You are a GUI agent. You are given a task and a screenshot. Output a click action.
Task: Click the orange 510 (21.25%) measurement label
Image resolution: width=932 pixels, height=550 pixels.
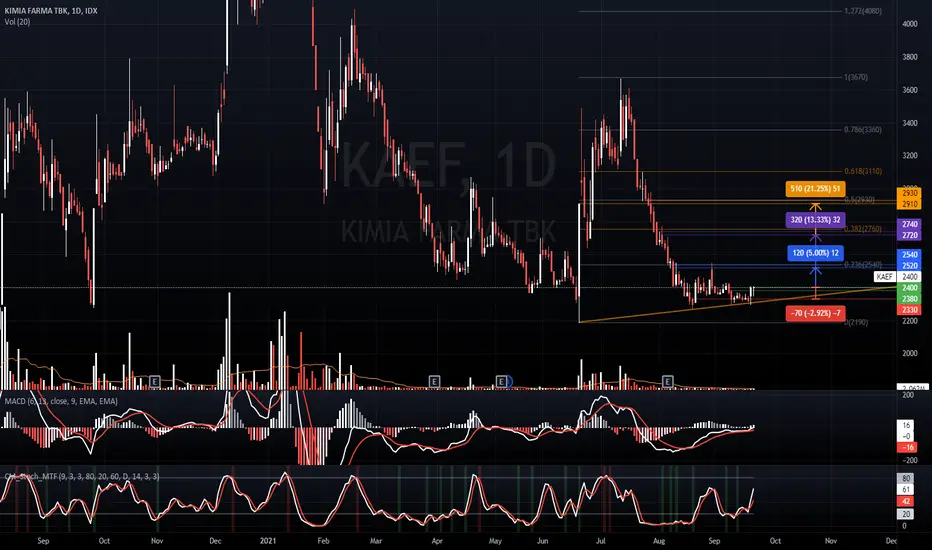[816, 189]
